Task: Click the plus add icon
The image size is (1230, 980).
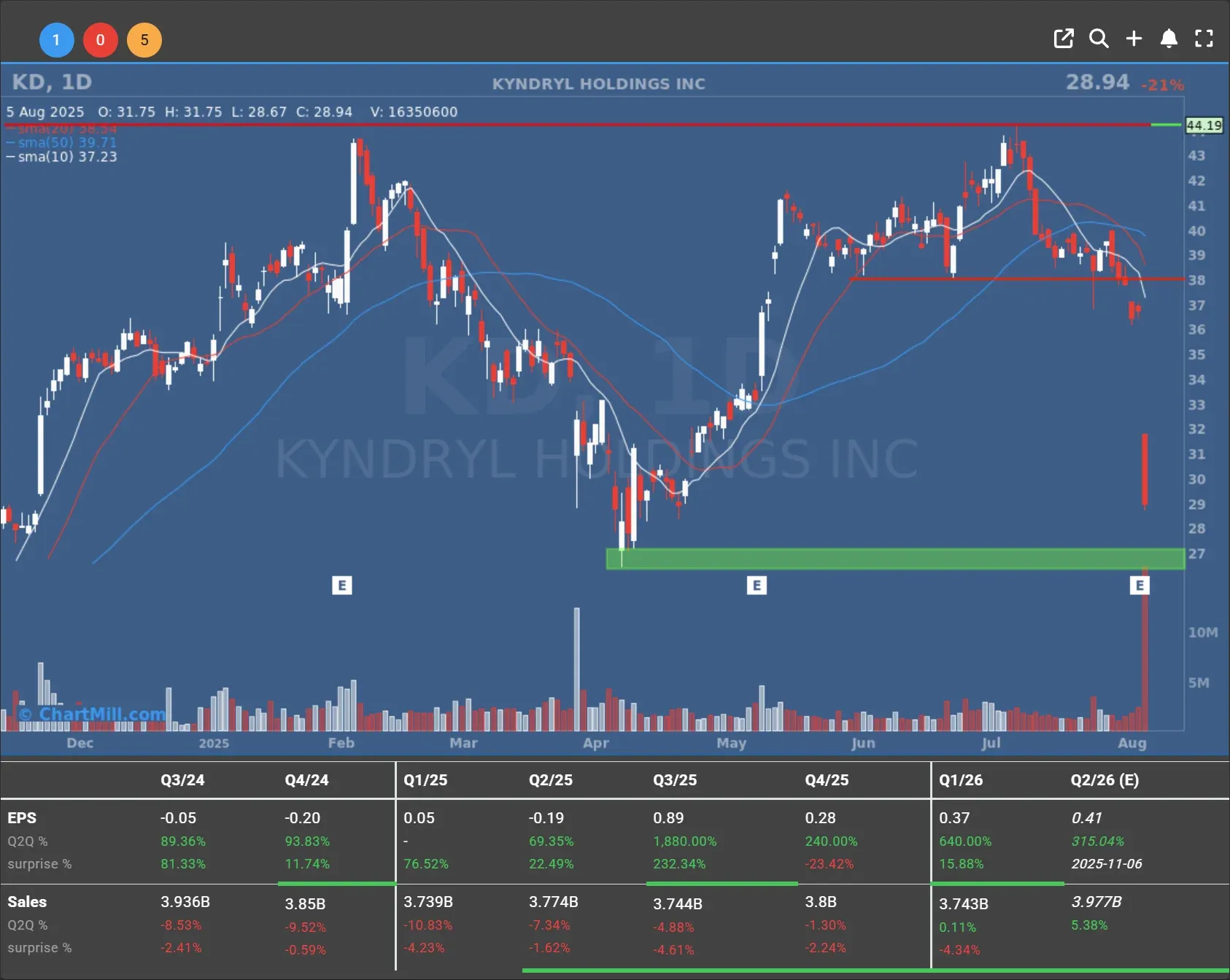Action: (x=1134, y=39)
